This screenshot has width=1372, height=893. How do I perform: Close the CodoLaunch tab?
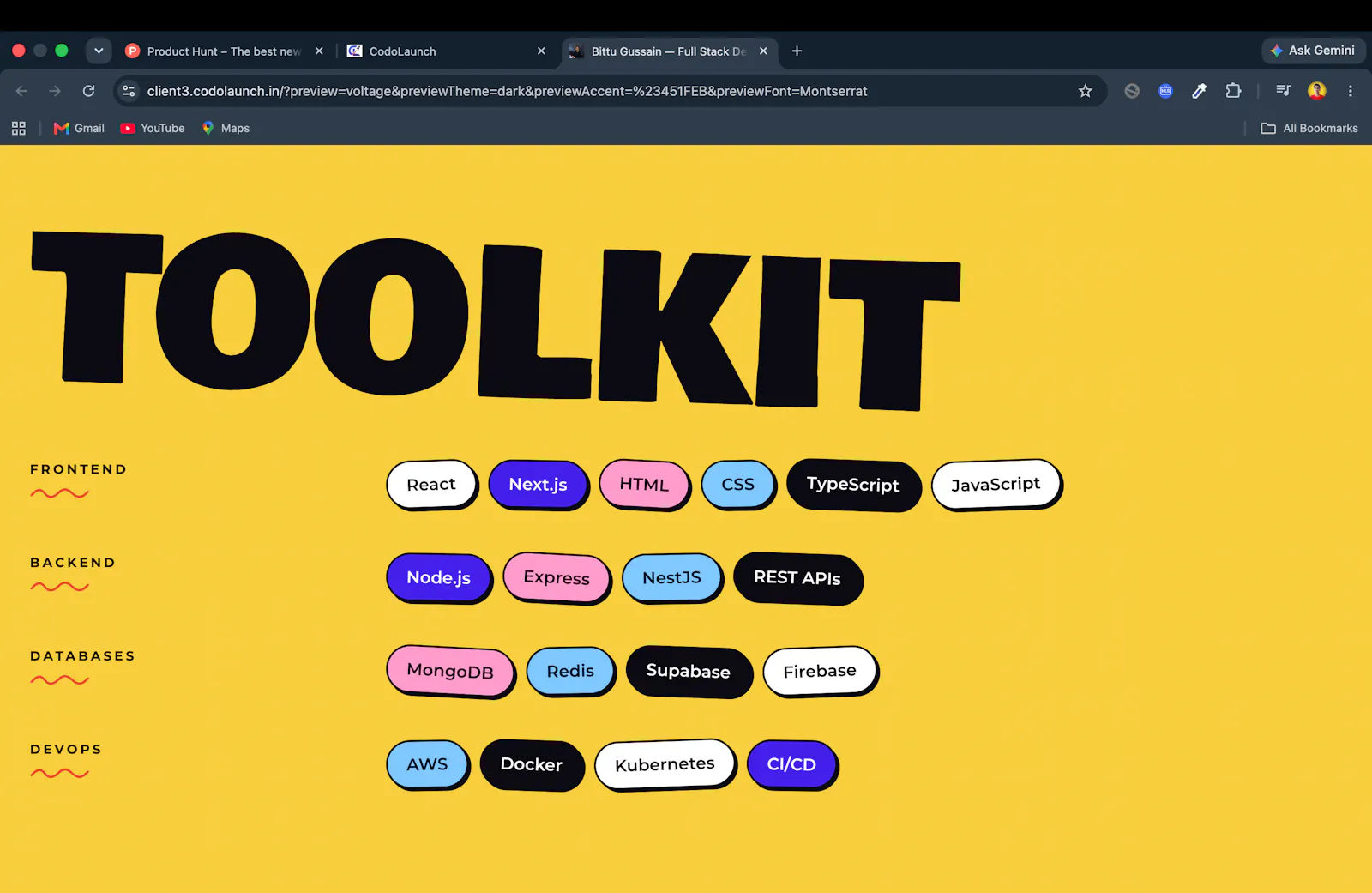541,51
